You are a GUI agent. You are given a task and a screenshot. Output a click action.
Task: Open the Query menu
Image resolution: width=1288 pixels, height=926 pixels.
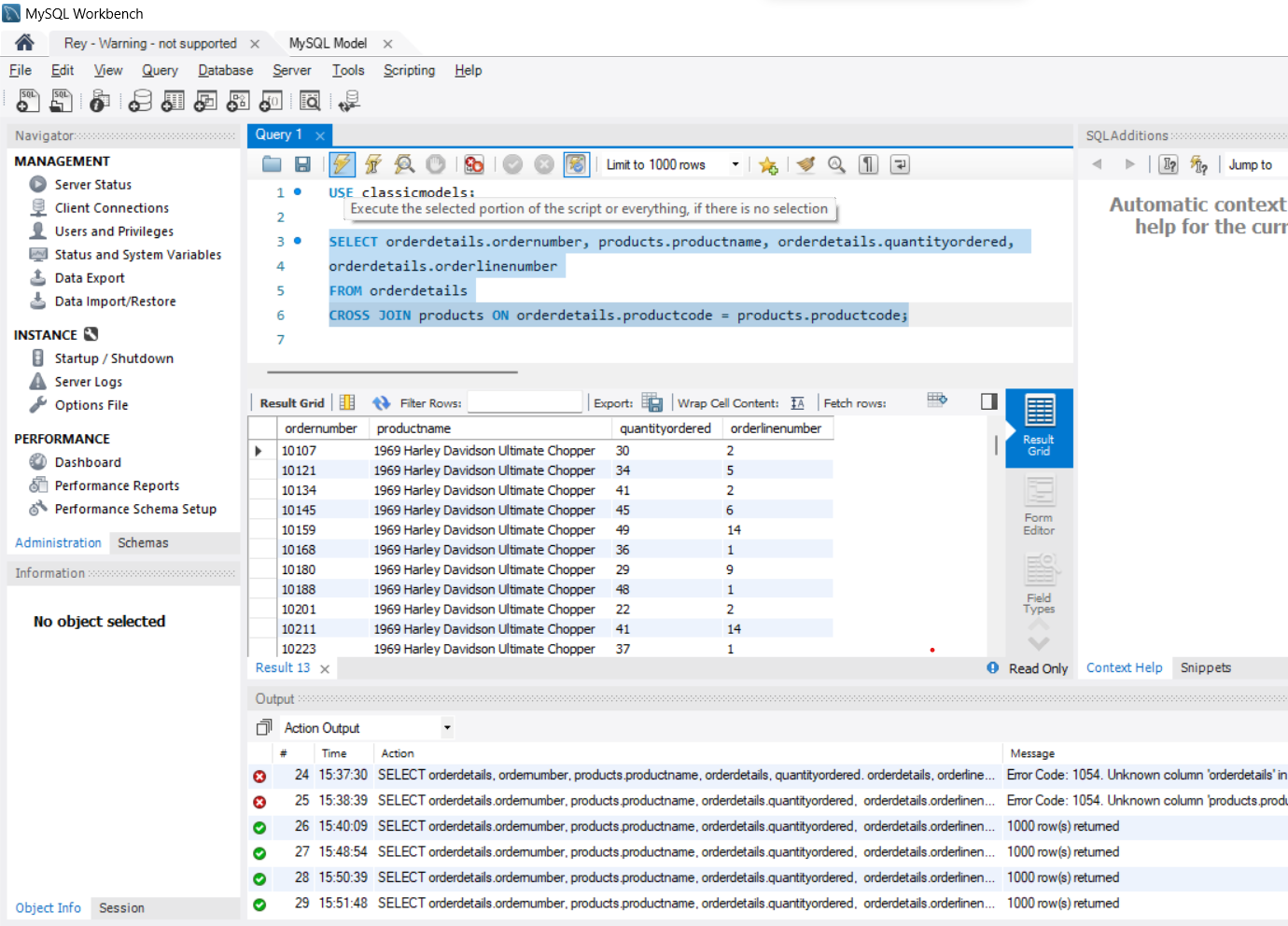160,70
